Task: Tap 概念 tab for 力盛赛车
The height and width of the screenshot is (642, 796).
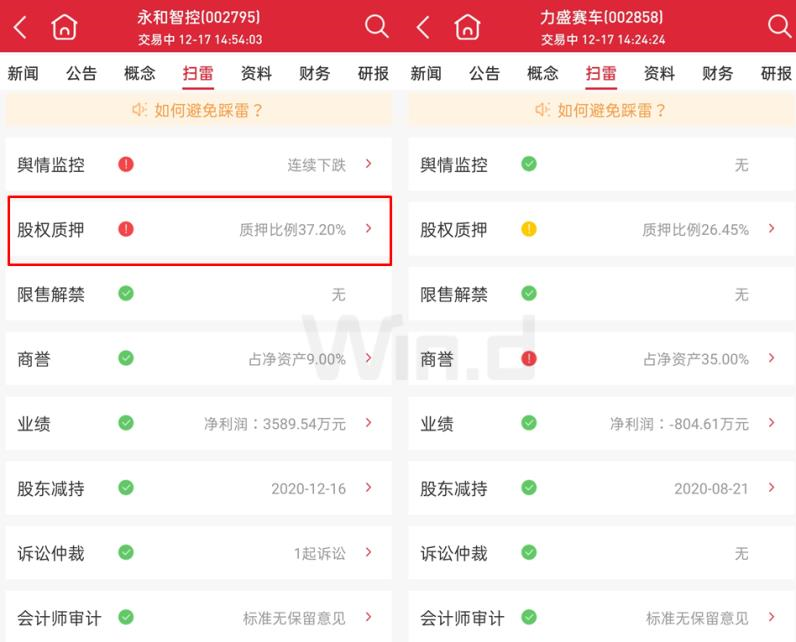Action: point(543,74)
